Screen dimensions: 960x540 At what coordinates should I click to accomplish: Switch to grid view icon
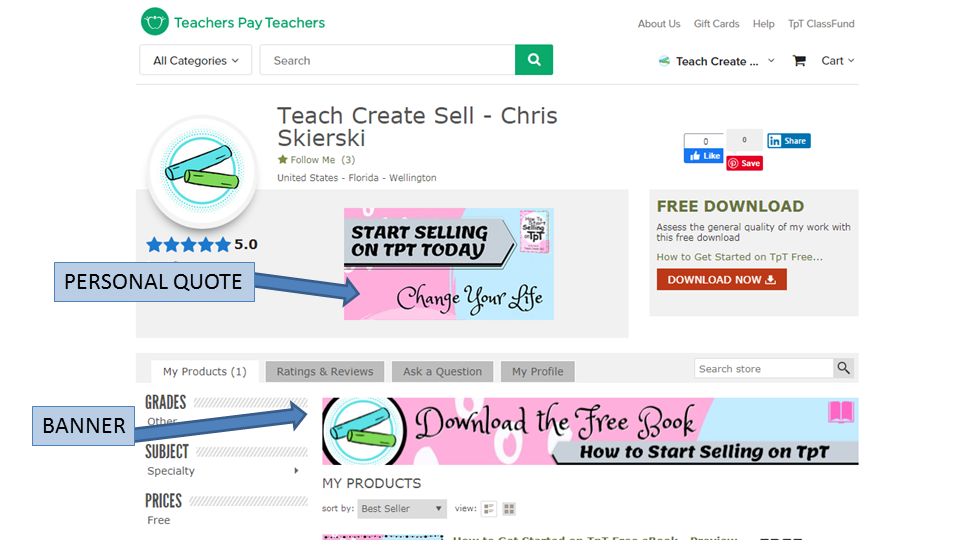(509, 509)
